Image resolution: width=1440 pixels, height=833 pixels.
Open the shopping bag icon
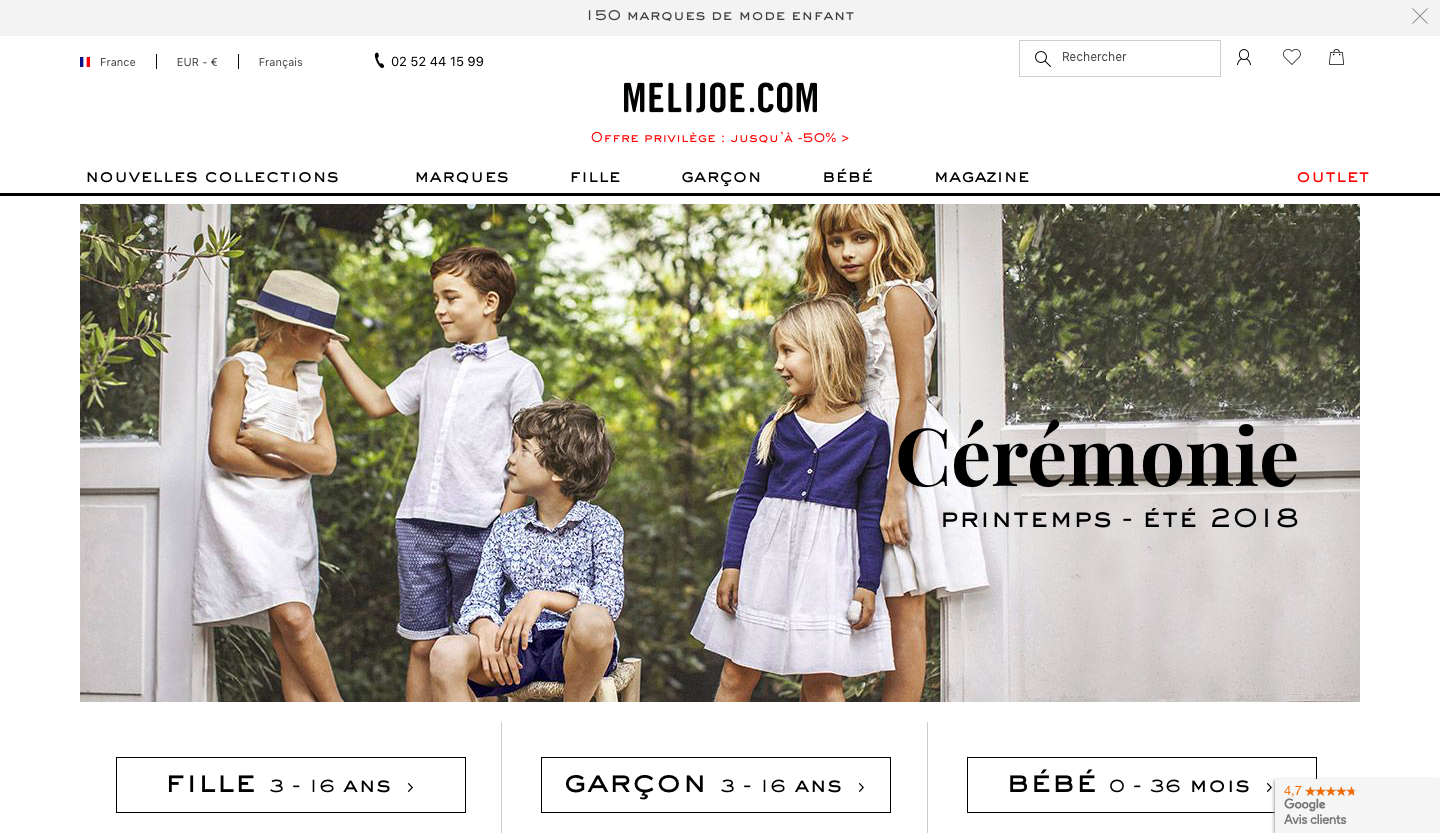click(x=1336, y=57)
